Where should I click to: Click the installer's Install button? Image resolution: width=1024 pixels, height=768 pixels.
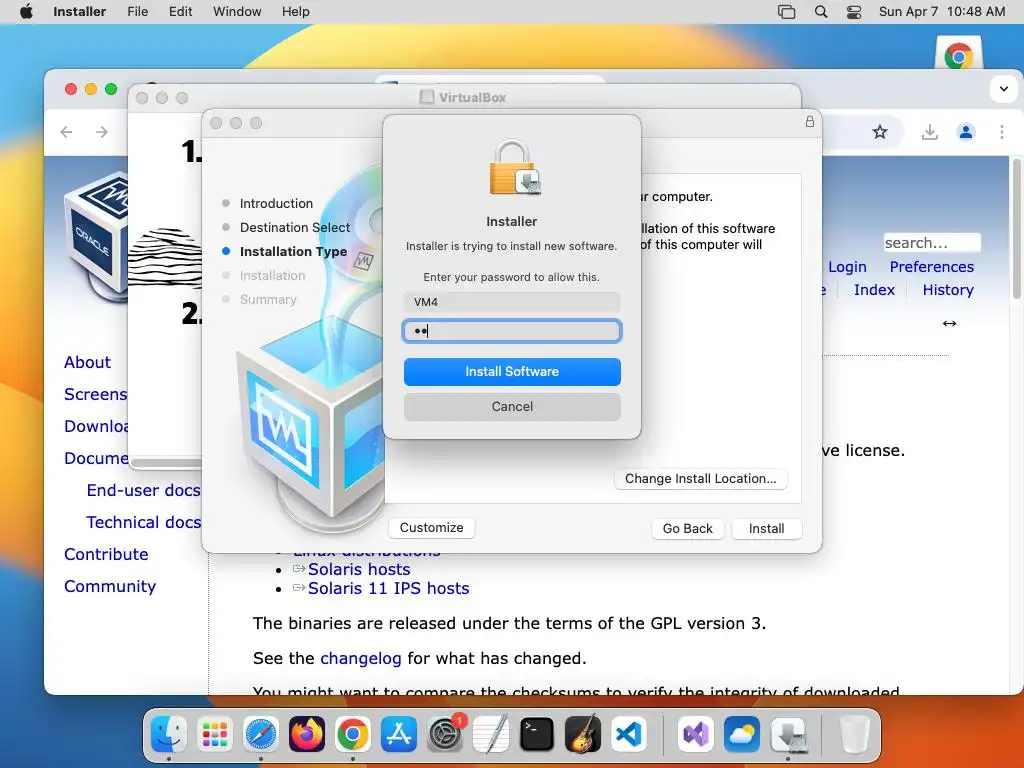pyautogui.click(x=767, y=528)
